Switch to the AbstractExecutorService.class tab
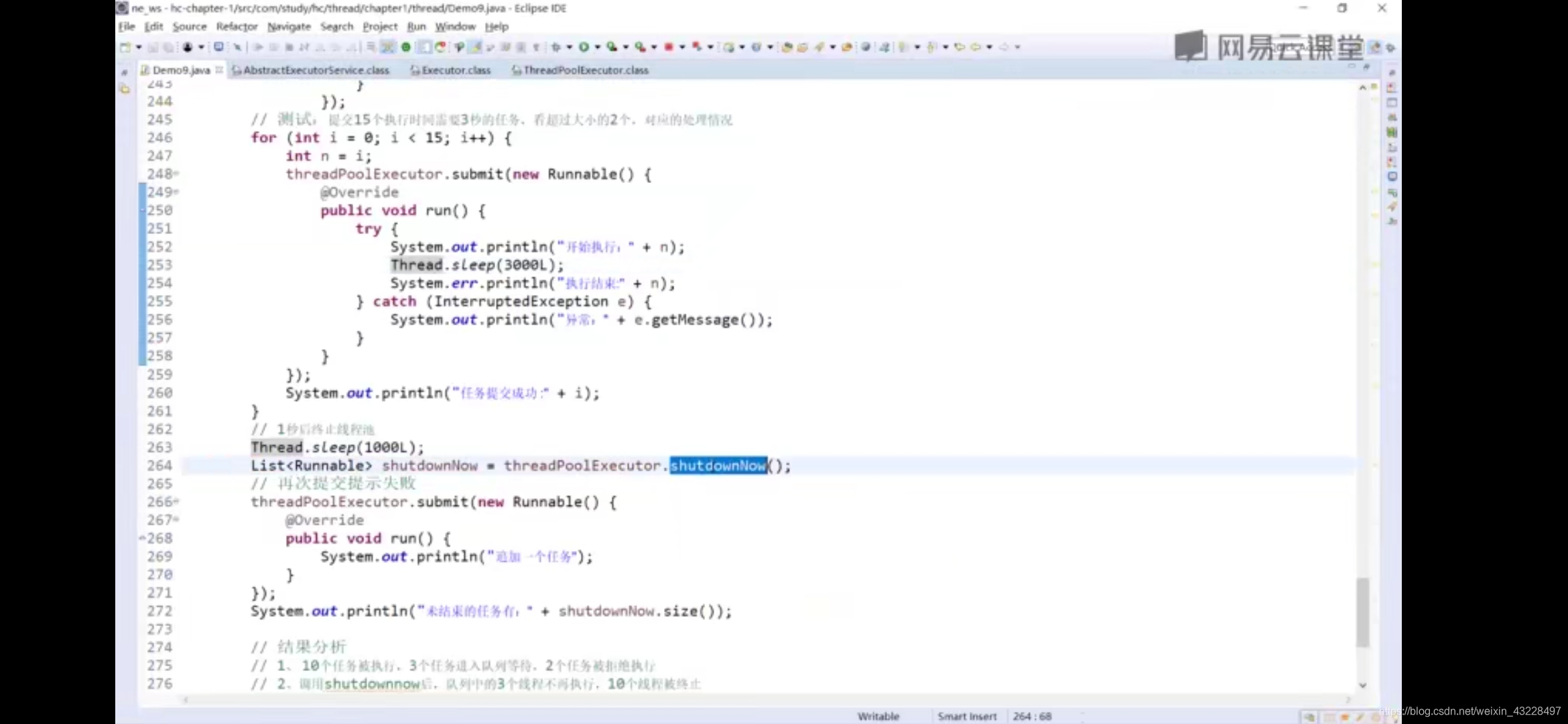The width and height of the screenshot is (1568, 724). coord(310,70)
